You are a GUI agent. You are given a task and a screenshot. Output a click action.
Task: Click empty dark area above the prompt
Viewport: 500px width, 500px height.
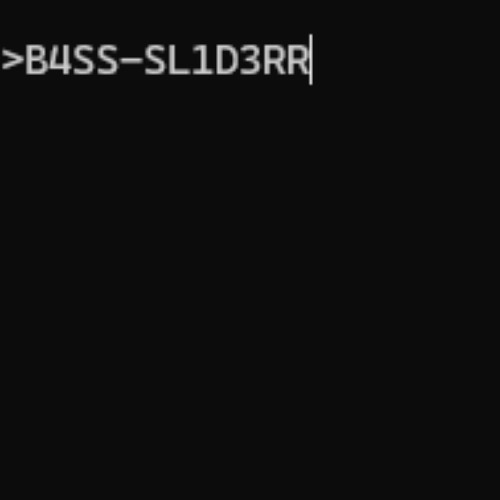pos(250,16)
